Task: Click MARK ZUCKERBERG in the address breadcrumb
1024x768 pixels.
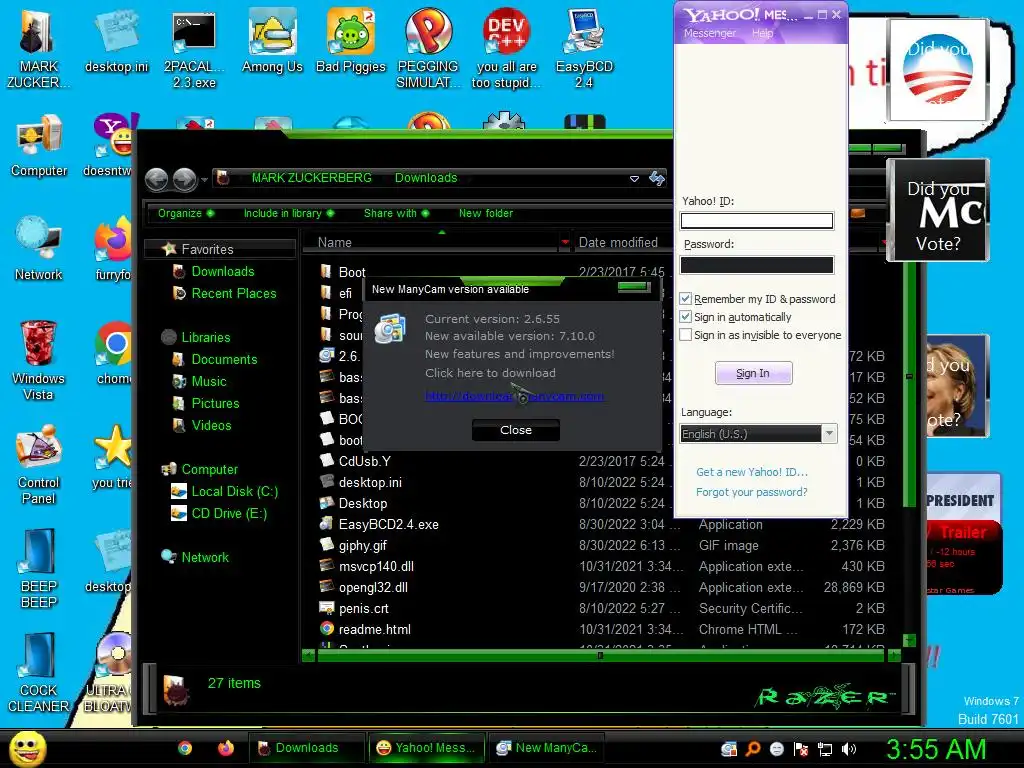Action: click(x=312, y=178)
